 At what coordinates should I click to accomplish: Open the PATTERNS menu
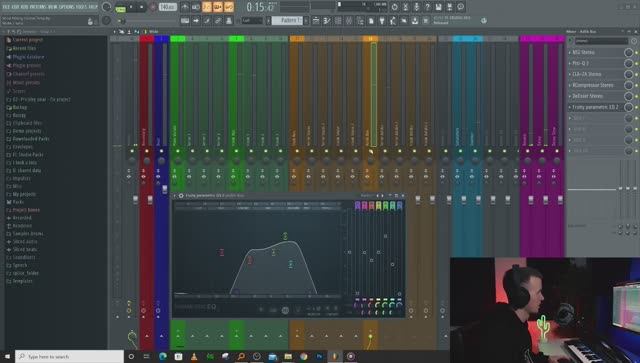coord(39,7)
